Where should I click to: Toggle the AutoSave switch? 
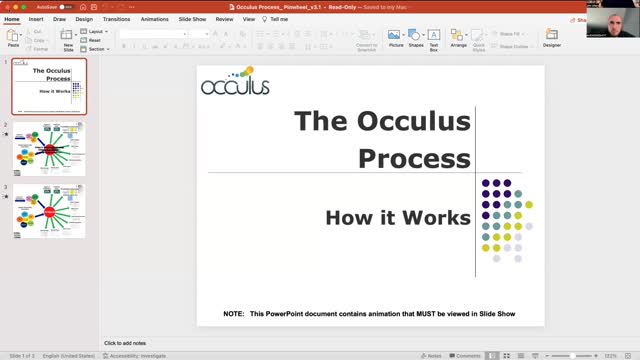pyautogui.click(x=65, y=7)
